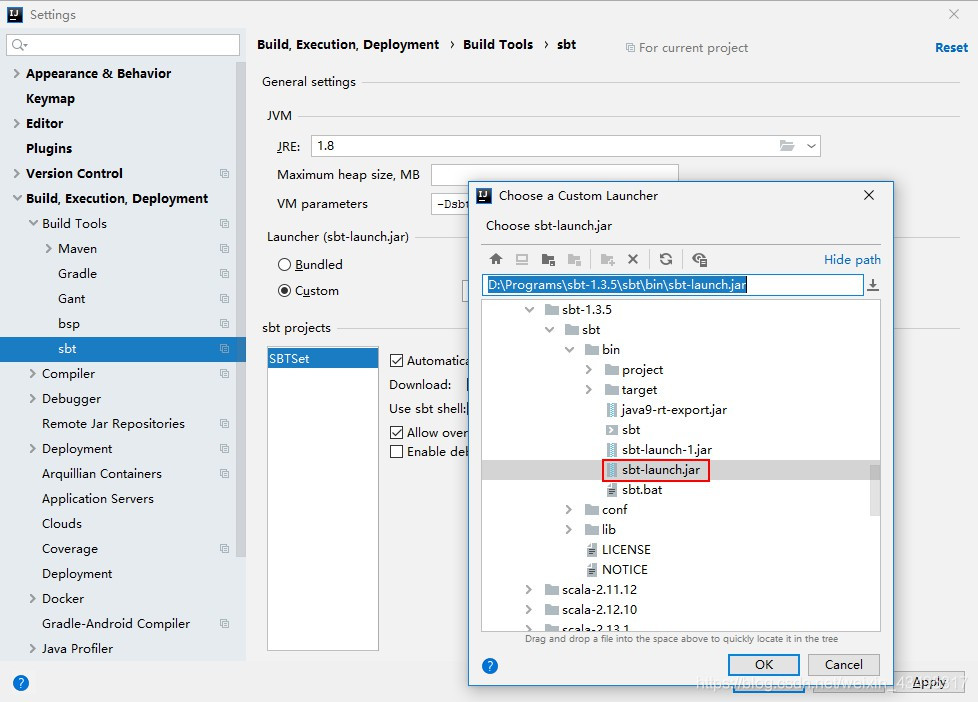This screenshot has height=702, width=978.
Task: Select the Desktop shortcut icon in the dialog
Action: pyautogui.click(x=521, y=259)
